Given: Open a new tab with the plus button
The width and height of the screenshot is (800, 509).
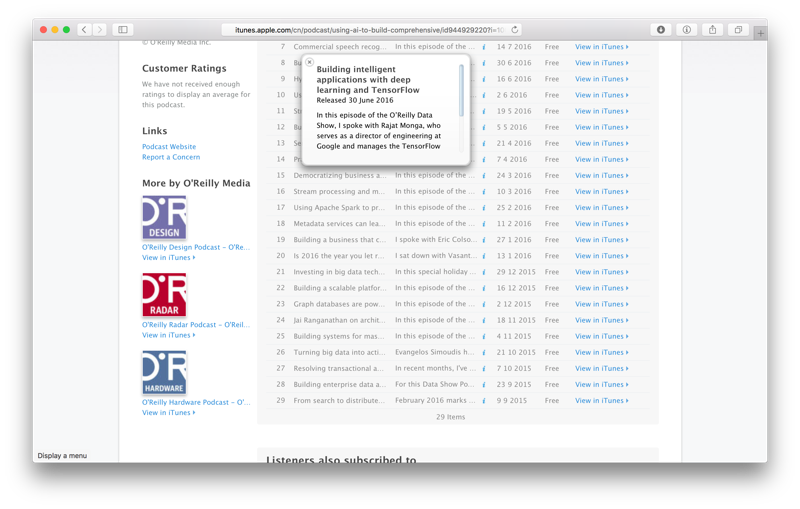Looking at the screenshot, I should [x=760, y=33].
